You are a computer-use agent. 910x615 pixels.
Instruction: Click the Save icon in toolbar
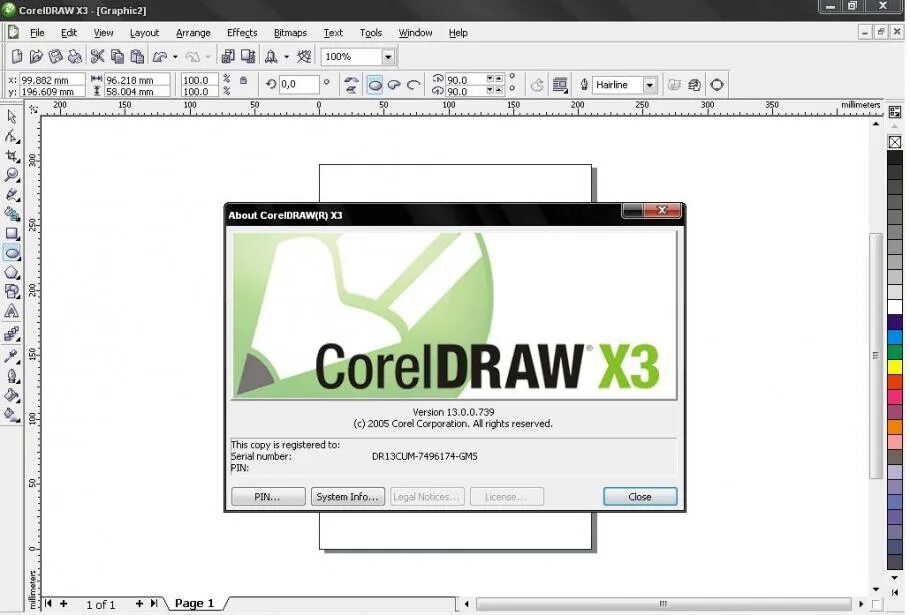(x=55, y=56)
